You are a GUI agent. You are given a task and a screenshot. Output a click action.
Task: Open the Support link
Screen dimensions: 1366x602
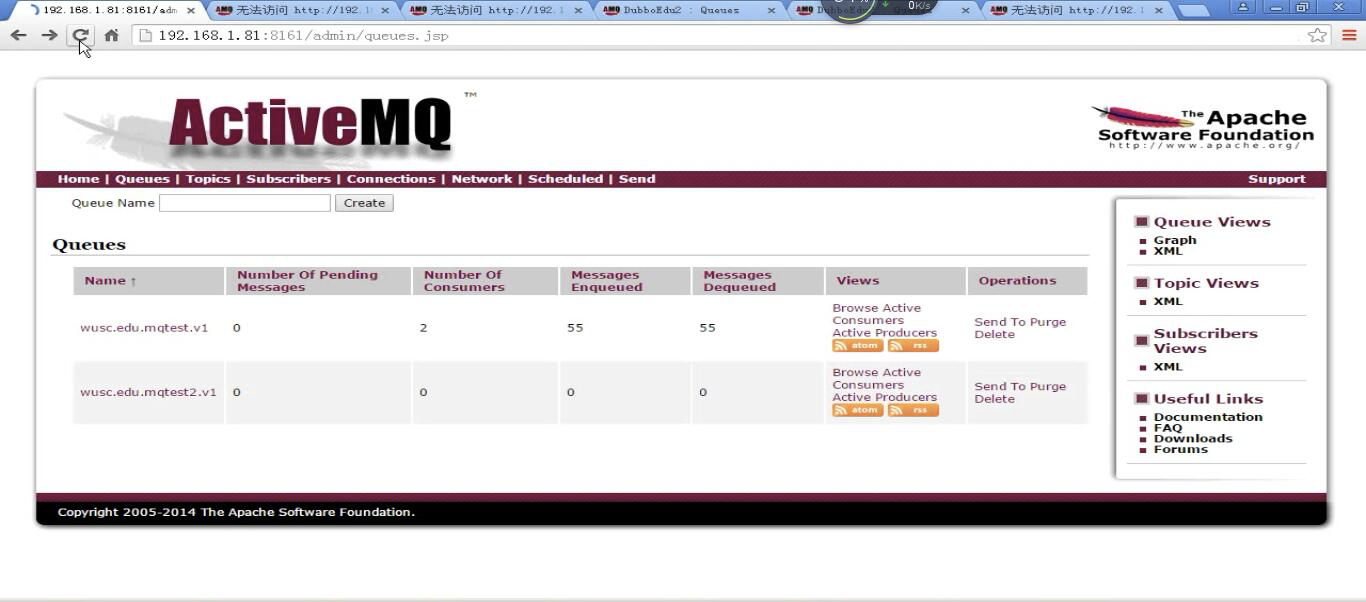click(1277, 179)
